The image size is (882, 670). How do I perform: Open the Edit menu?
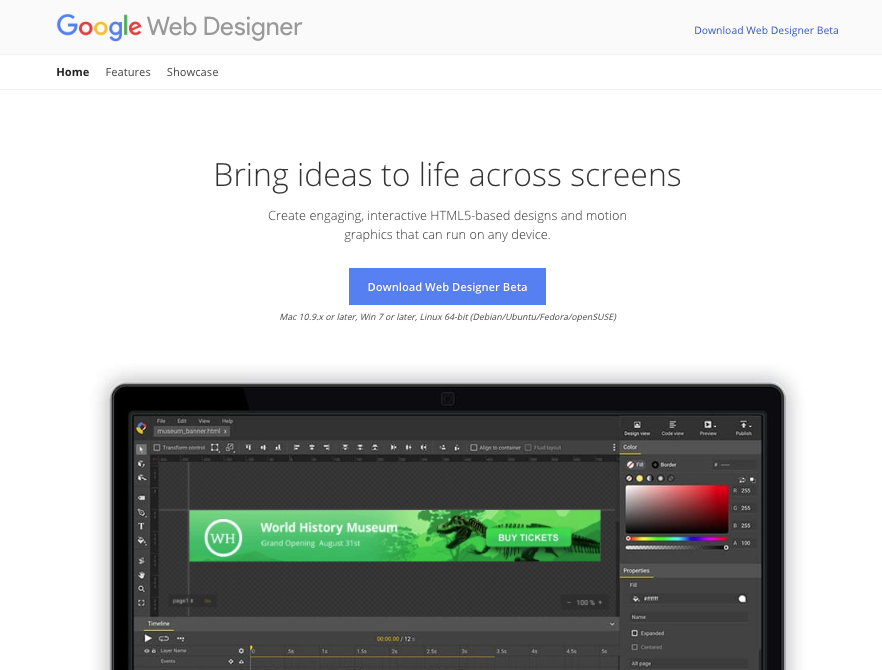[x=182, y=421]
